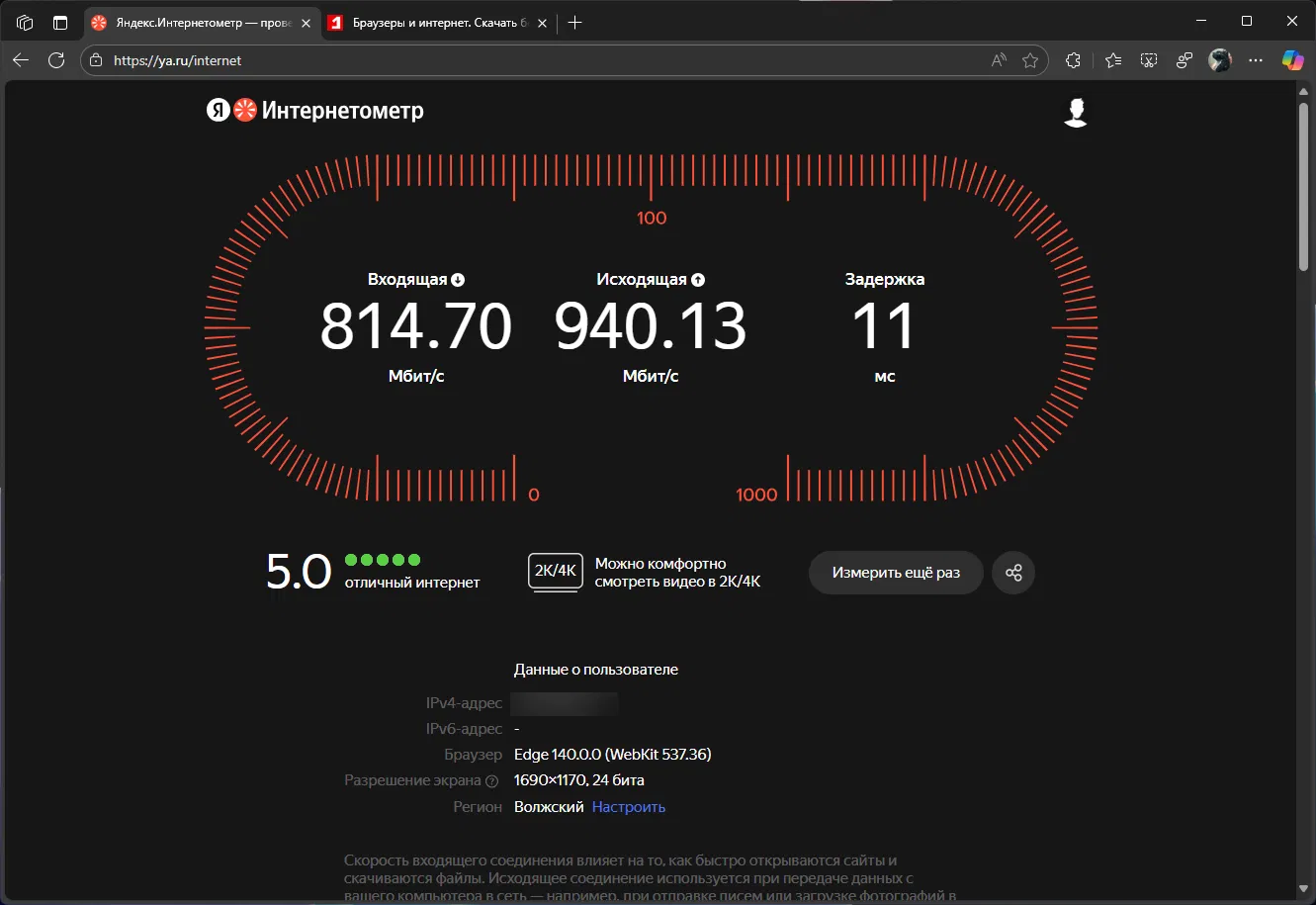Open the tab actions menu icon
This screenshot has width=1316, height=905.
point(60,23)
